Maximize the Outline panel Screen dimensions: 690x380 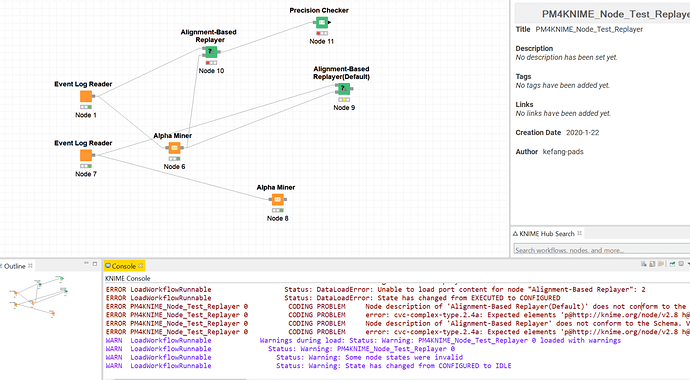click(x=95, y=264)
